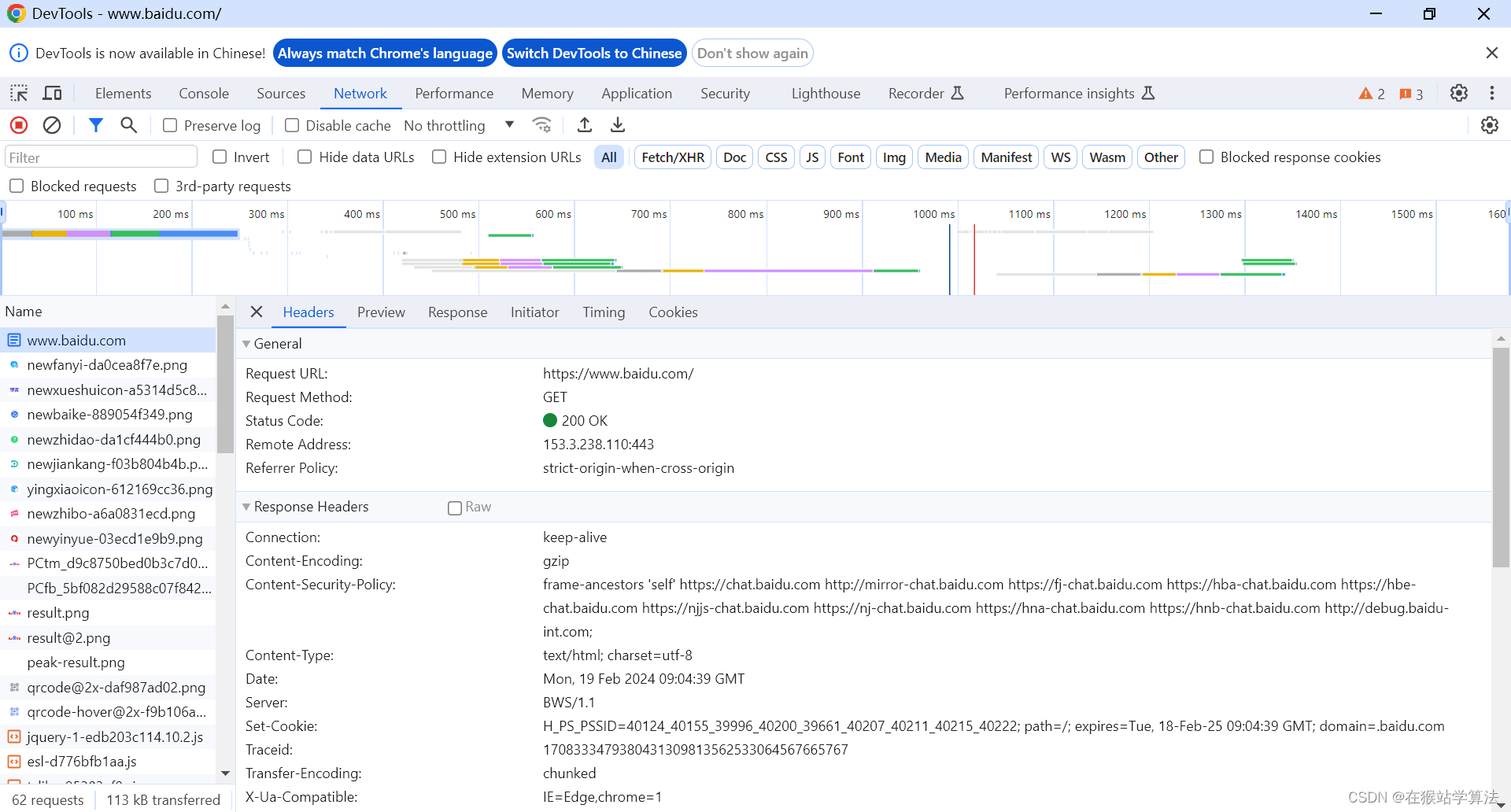Toggle Raw response headers checkbox
This screenshot has height=812, width=1511.
[x=455, y=508]
